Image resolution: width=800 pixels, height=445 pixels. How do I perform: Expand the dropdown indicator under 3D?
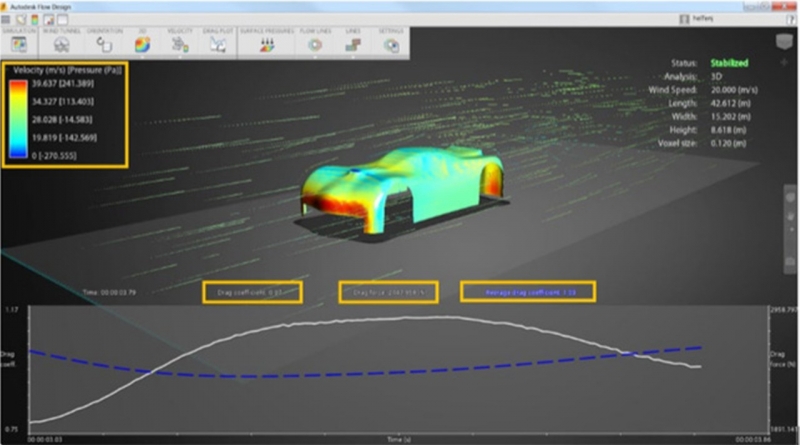(142, 56)
